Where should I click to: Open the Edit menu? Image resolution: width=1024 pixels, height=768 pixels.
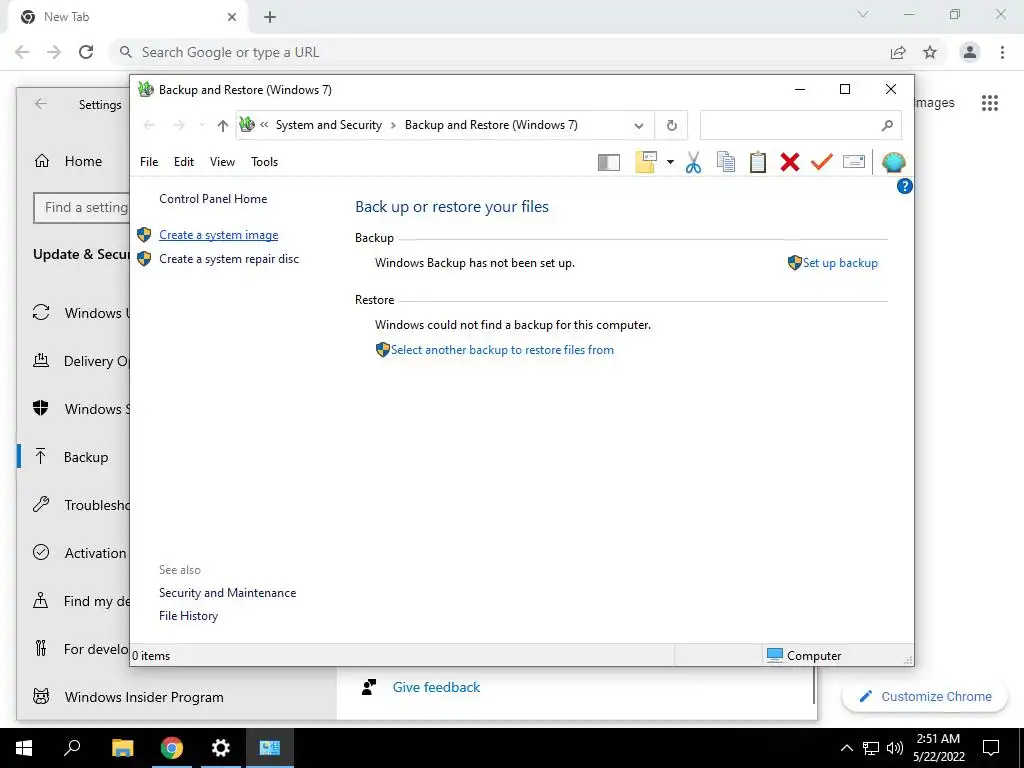click(x=184, y=162)
